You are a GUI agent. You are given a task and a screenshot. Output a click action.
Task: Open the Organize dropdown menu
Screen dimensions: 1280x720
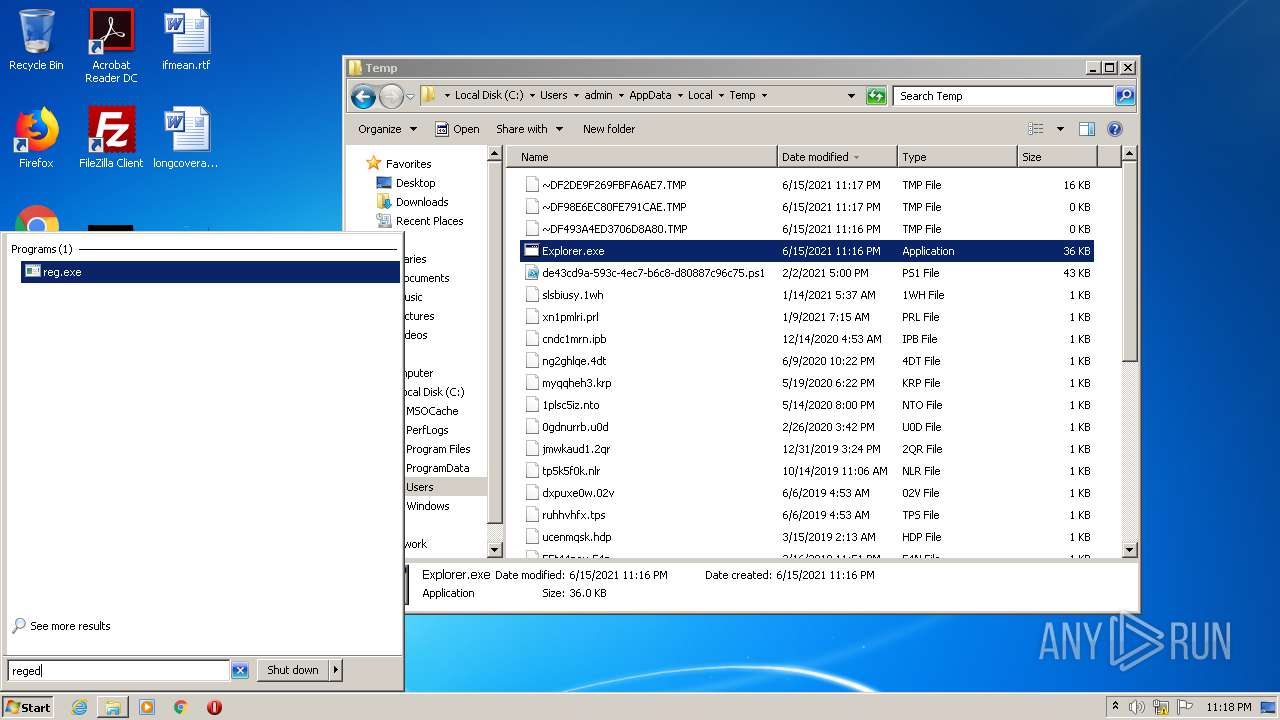click(x=387, y=129)
